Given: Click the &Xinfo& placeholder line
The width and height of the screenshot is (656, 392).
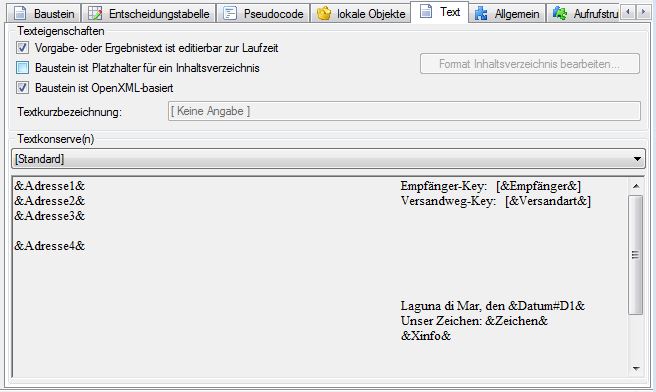Looking at the screenshot, I should coord(425,336).
